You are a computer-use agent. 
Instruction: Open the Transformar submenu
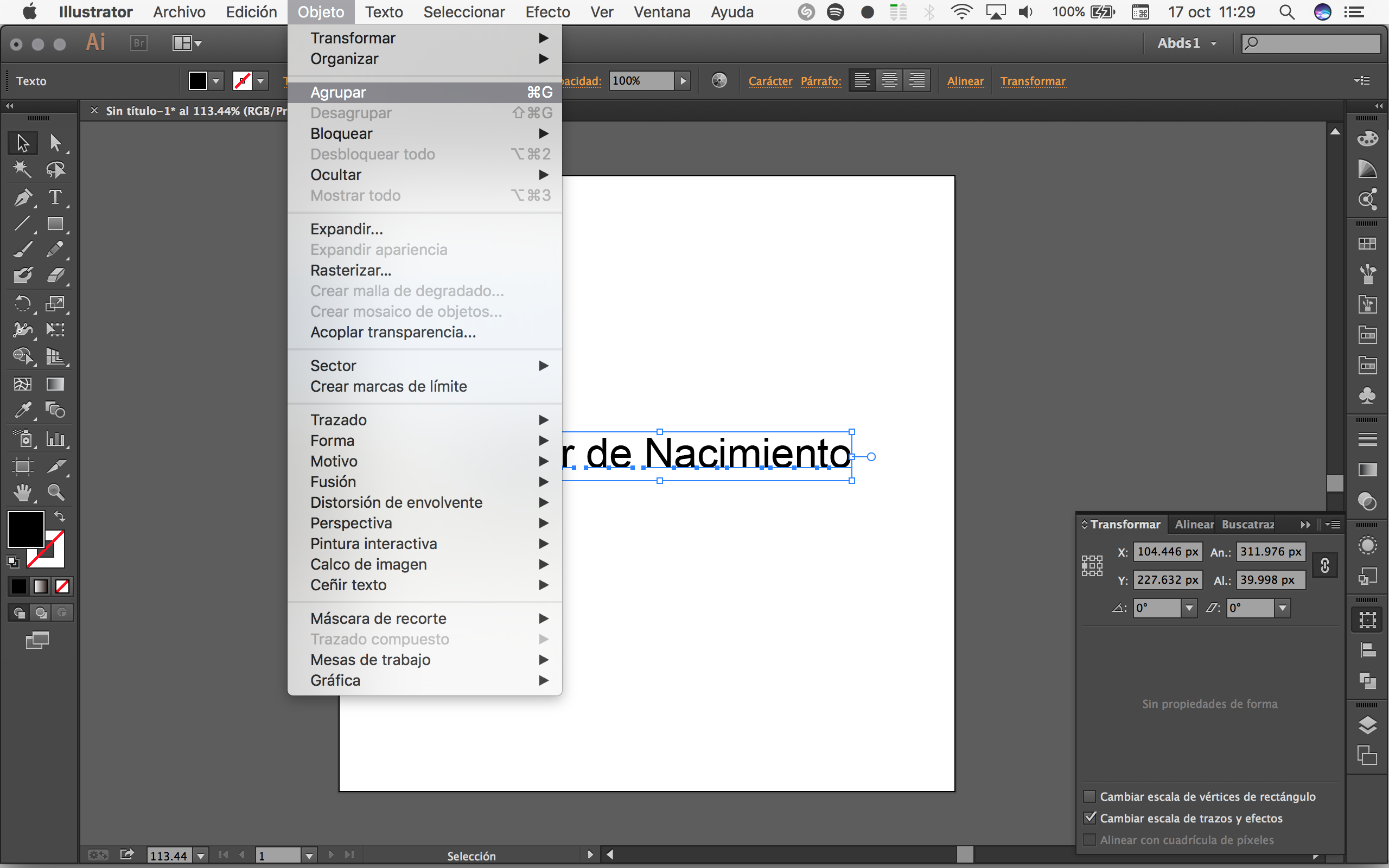[425, 38]
